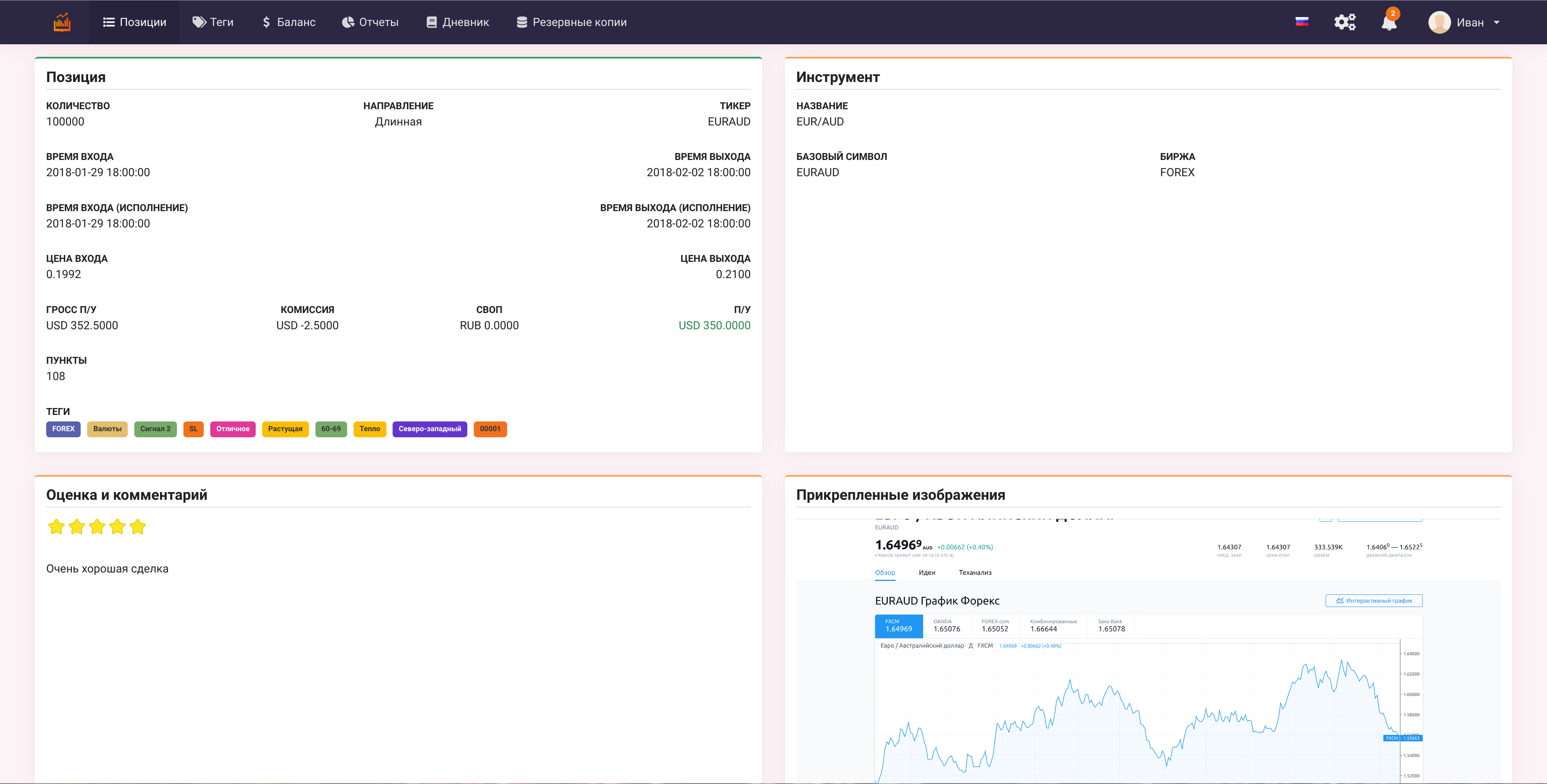The width and height of the screenshot is (1547, 784).
Task: Click the FOREX tag badge
Action: click(63, 429)
